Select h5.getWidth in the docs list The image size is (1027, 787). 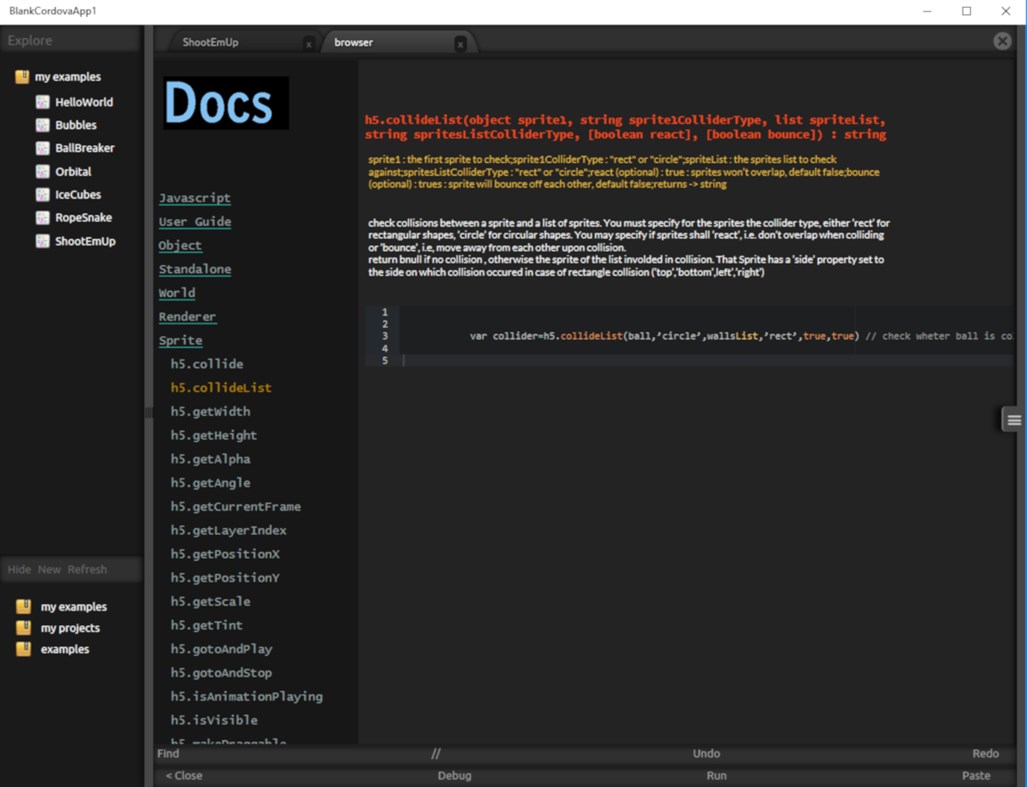click(x=210, y=411)
